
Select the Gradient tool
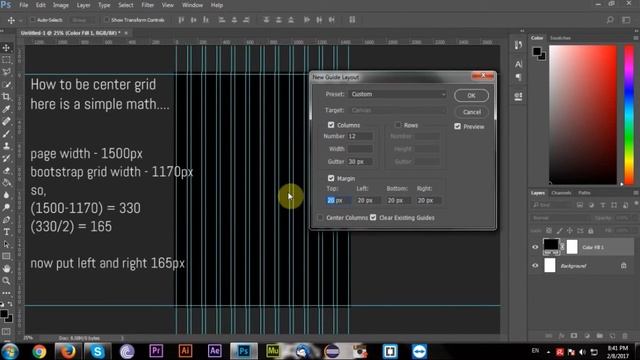[x=6, y=182]
